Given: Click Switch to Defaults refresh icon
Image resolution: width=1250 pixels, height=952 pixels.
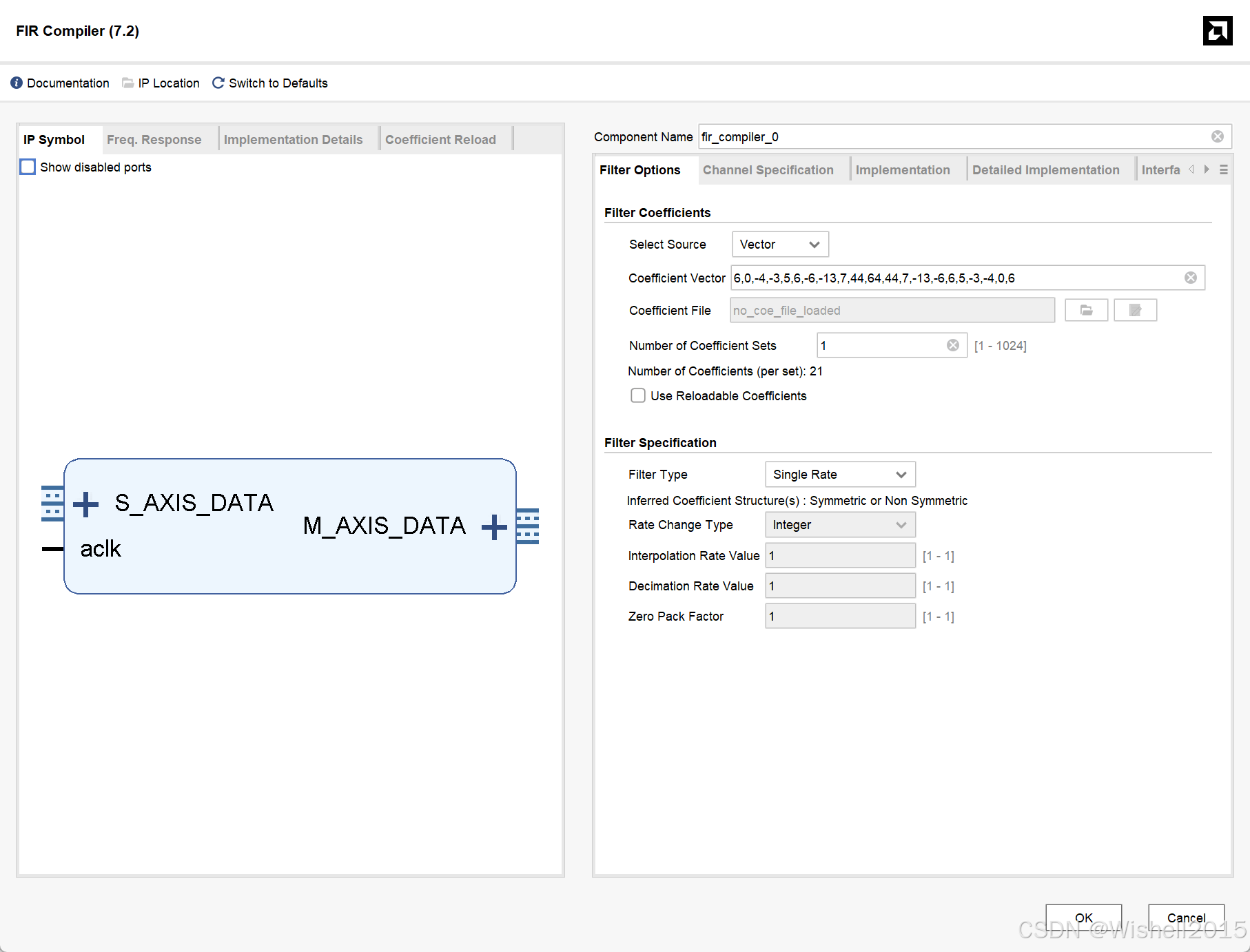Looking at the screenshot, I should coord(218,83).
